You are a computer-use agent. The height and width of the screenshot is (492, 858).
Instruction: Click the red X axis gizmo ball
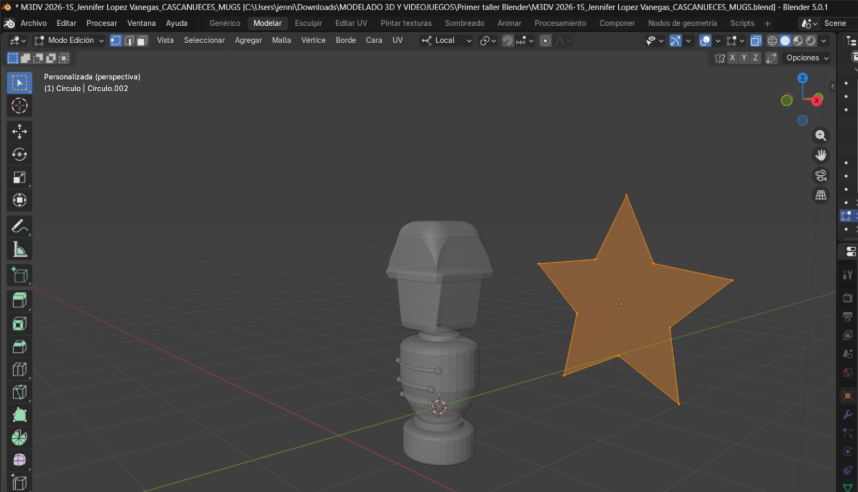[817, 100]
